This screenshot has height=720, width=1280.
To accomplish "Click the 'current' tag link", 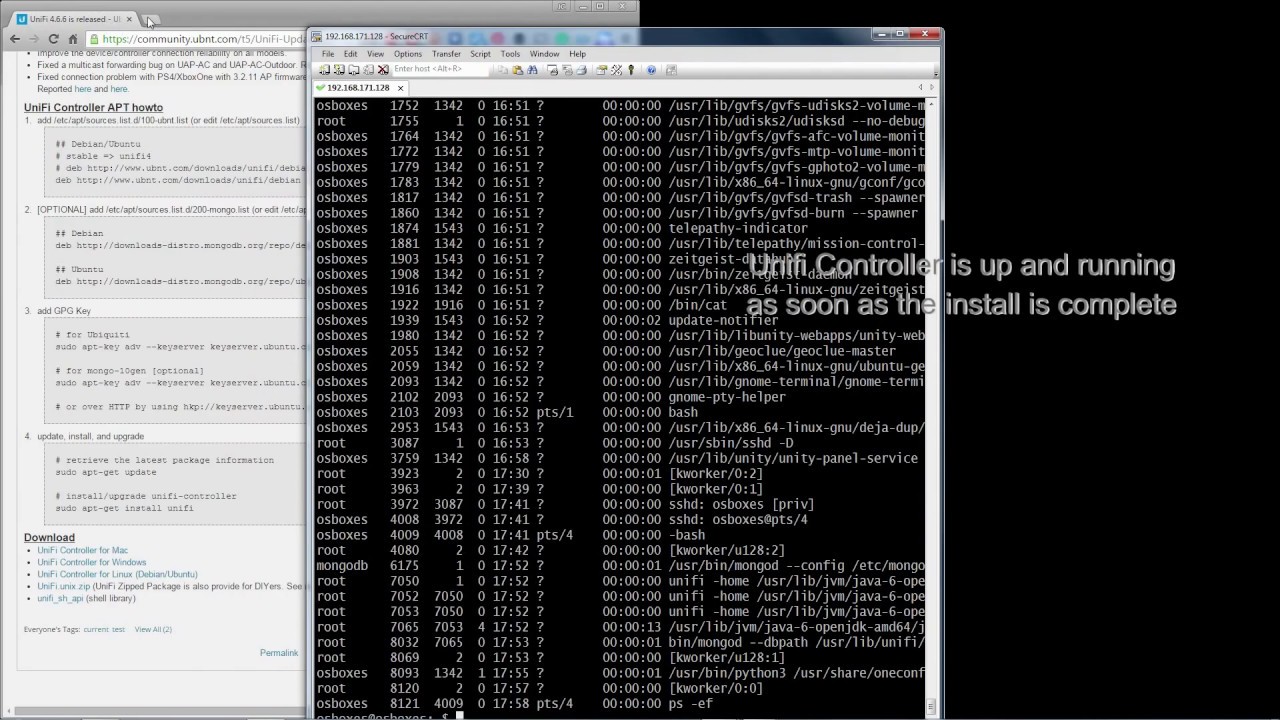I will pyautogui.click(x=96, y=629).
